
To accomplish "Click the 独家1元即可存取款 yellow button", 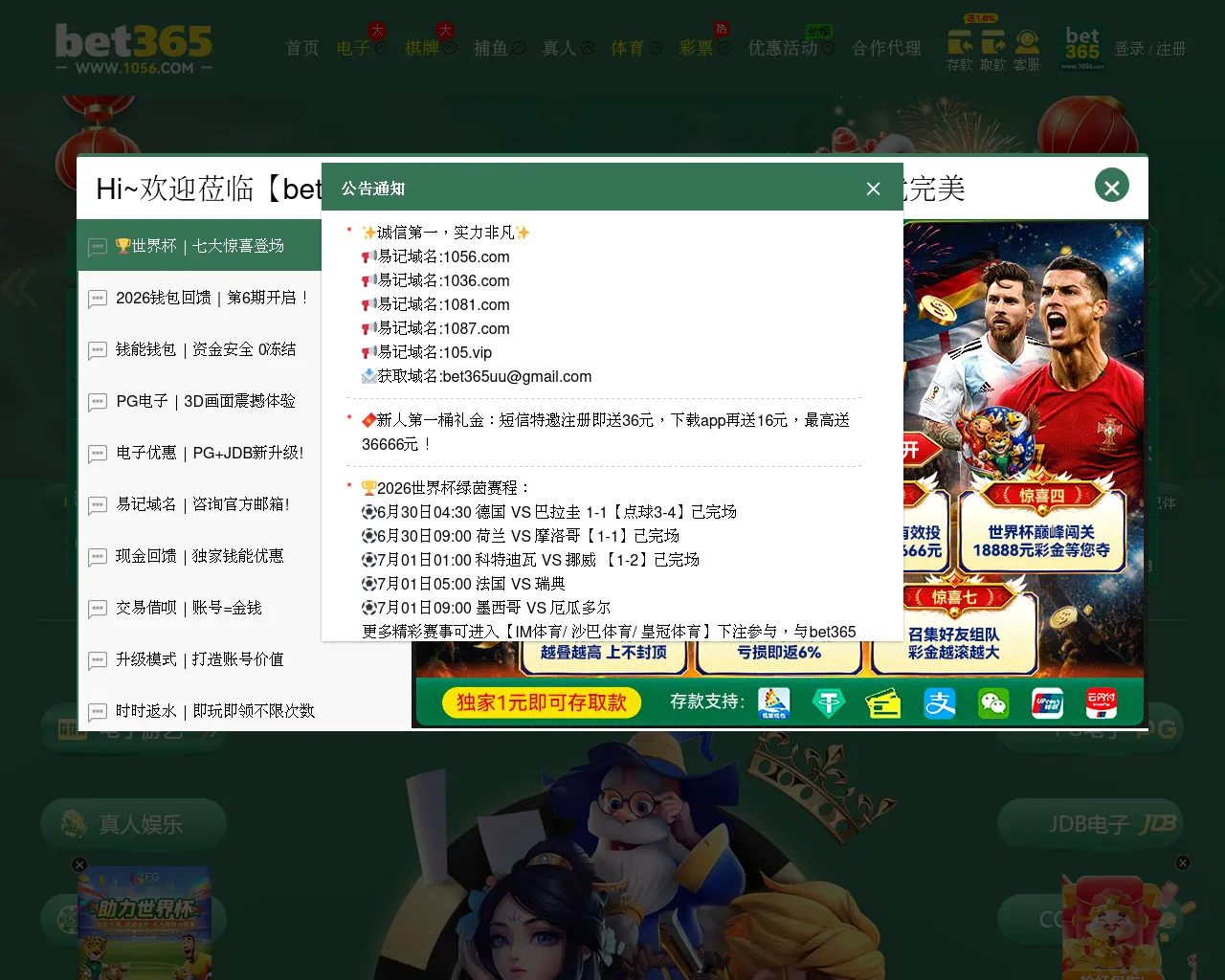I will [x=541, y=702].
